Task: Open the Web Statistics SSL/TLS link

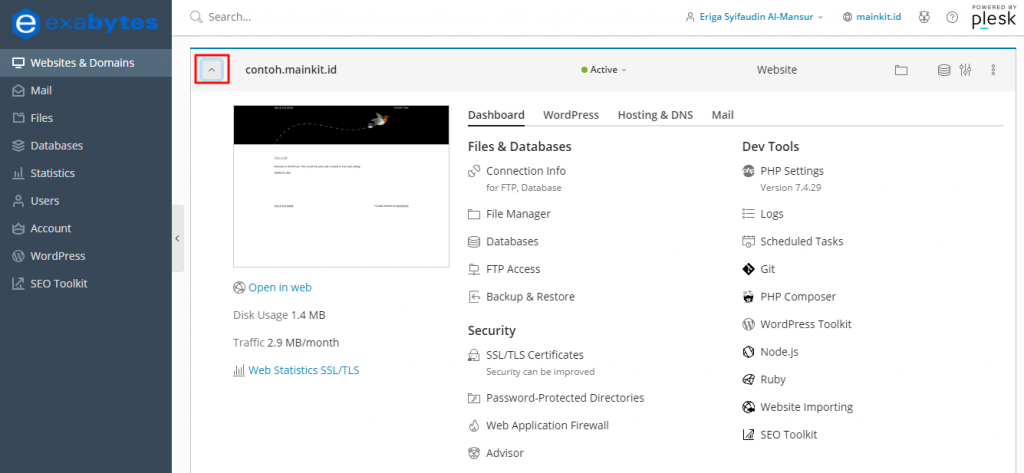Action: [x=304, y=370]
